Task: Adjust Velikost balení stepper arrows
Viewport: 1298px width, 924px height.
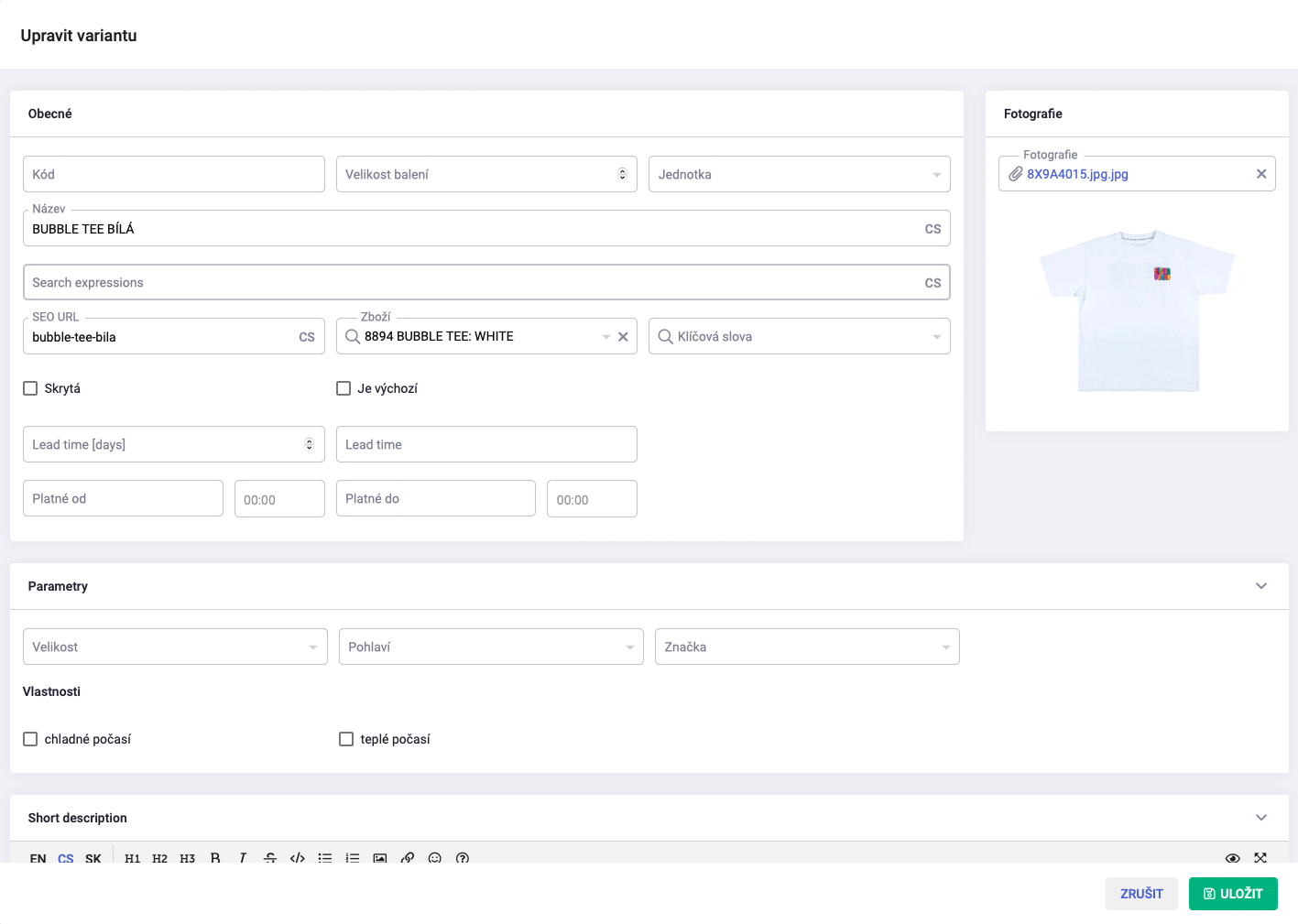Action: [622, 174]
